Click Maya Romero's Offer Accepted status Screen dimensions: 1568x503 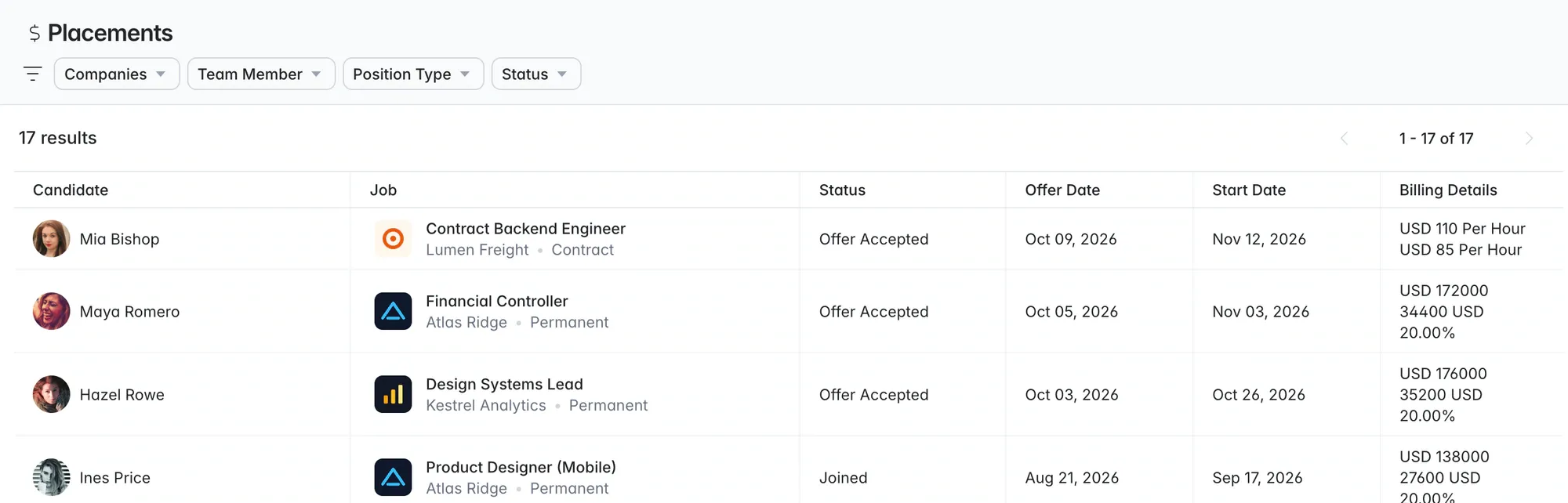[x=873, y=311]
